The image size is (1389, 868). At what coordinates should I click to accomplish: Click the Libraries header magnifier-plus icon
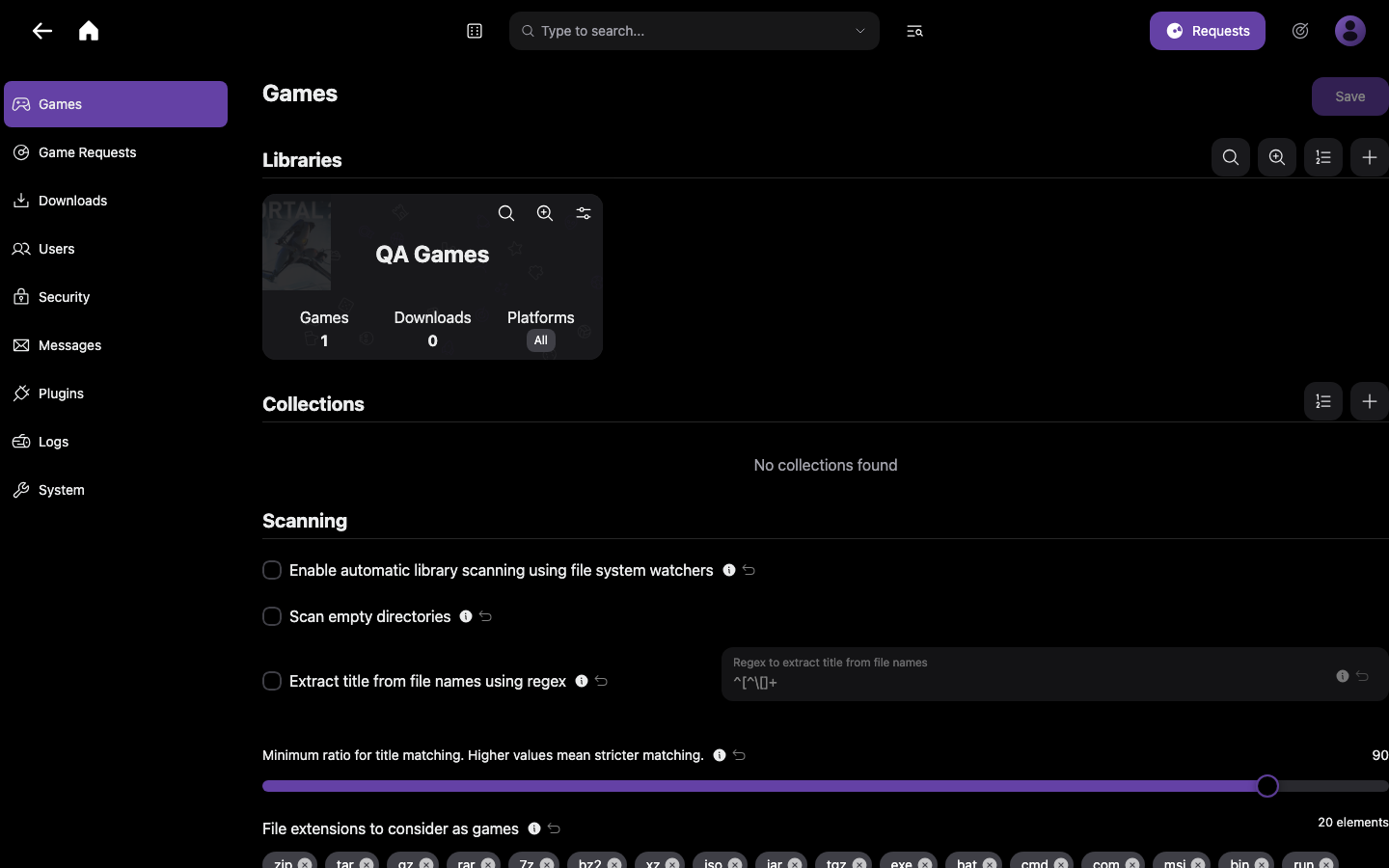(1277, 157)
